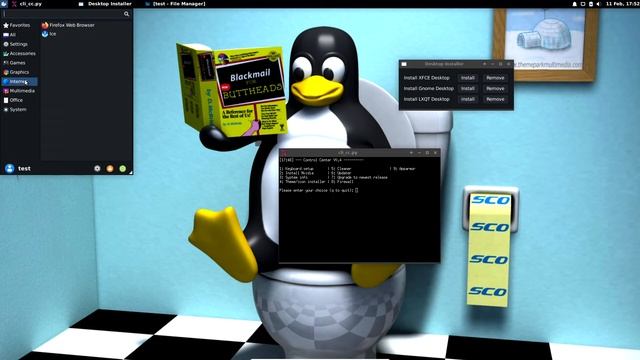Open the Multimedia category
640x360 pixels.
[x=19, y=91]
